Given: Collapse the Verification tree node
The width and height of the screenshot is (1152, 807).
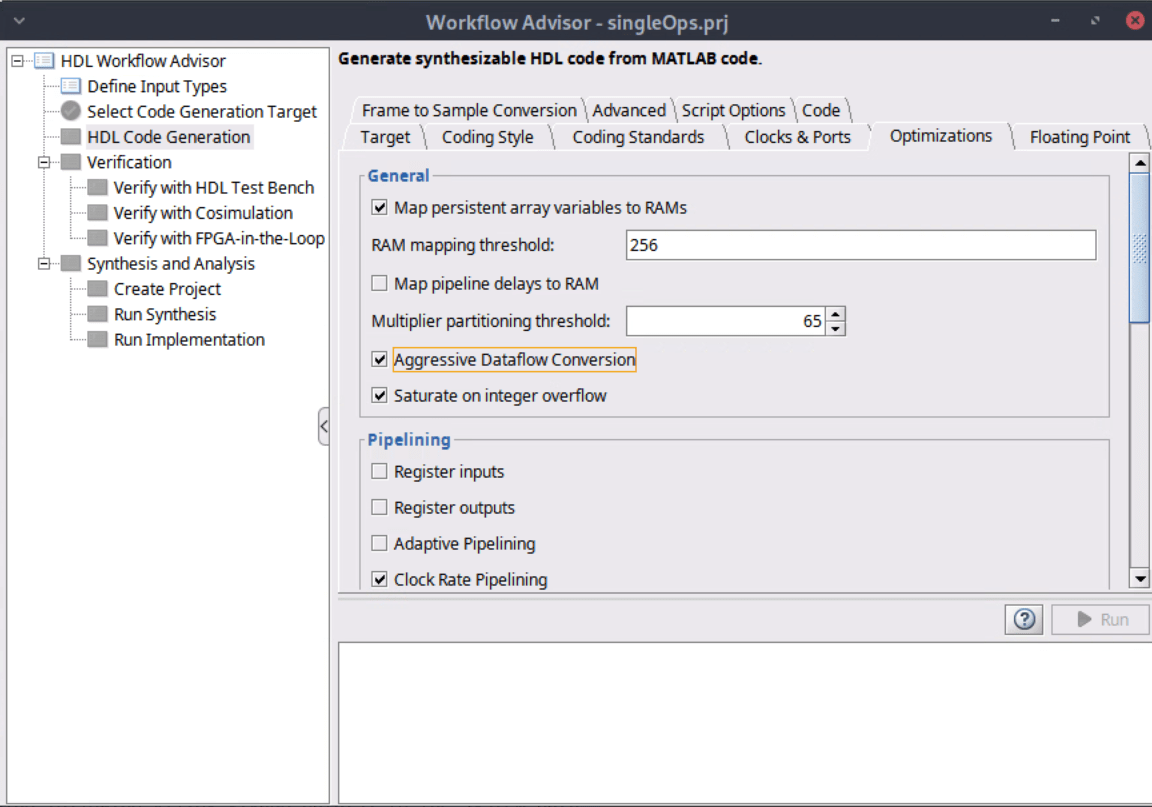Looking at the screenshot, I should tap(44, 162).
